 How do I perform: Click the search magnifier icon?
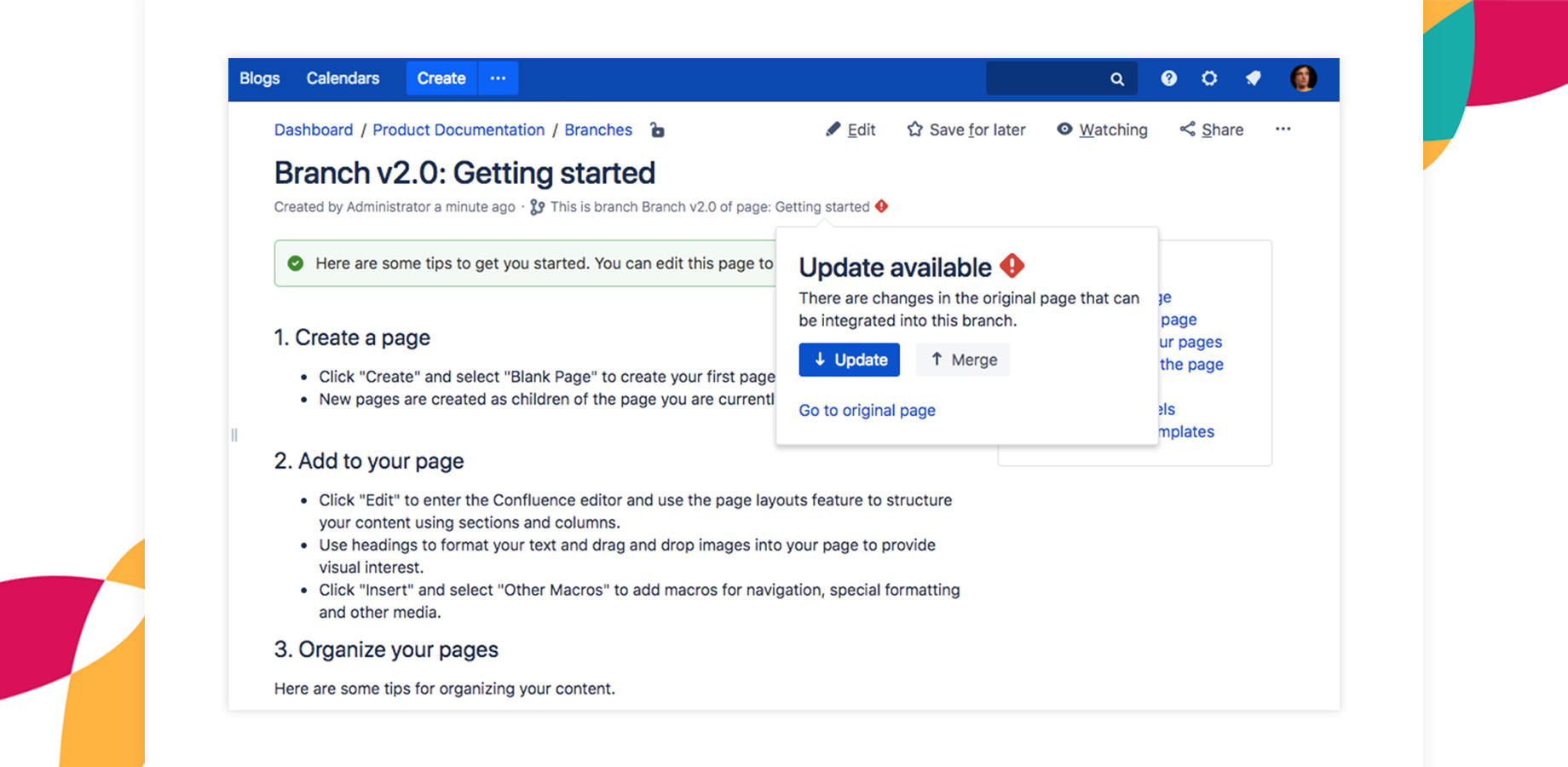[x=1116, y=79]
